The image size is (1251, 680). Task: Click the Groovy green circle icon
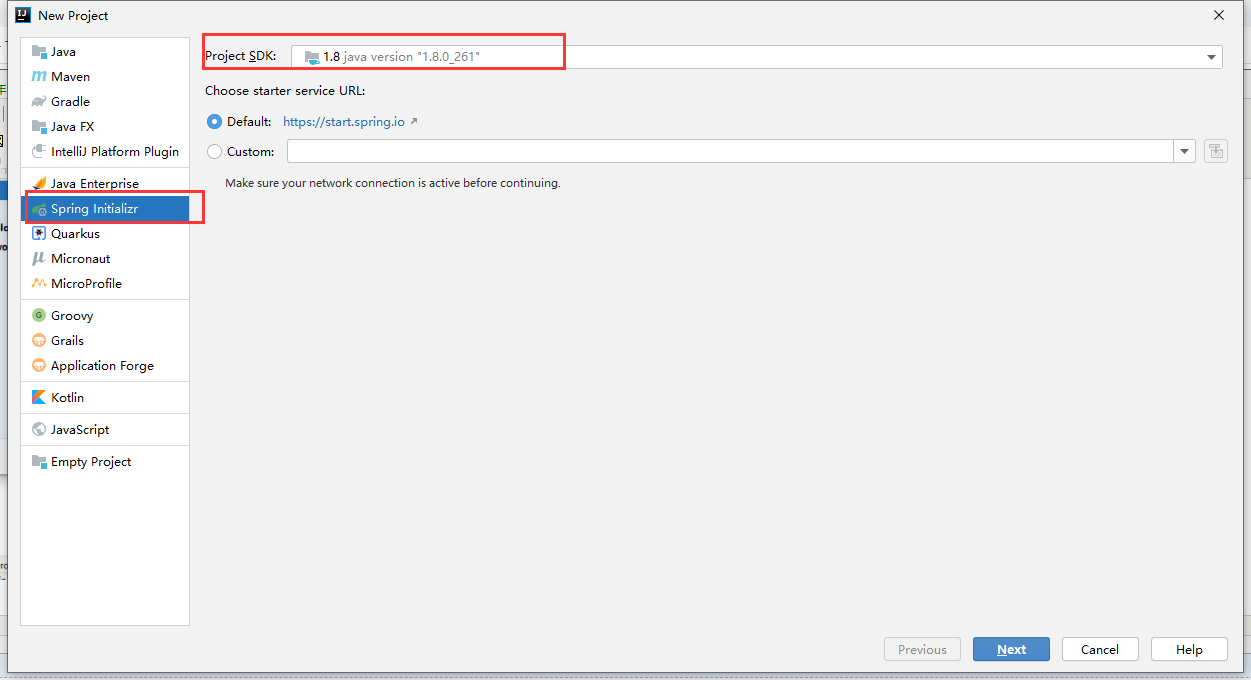(39, 316)
